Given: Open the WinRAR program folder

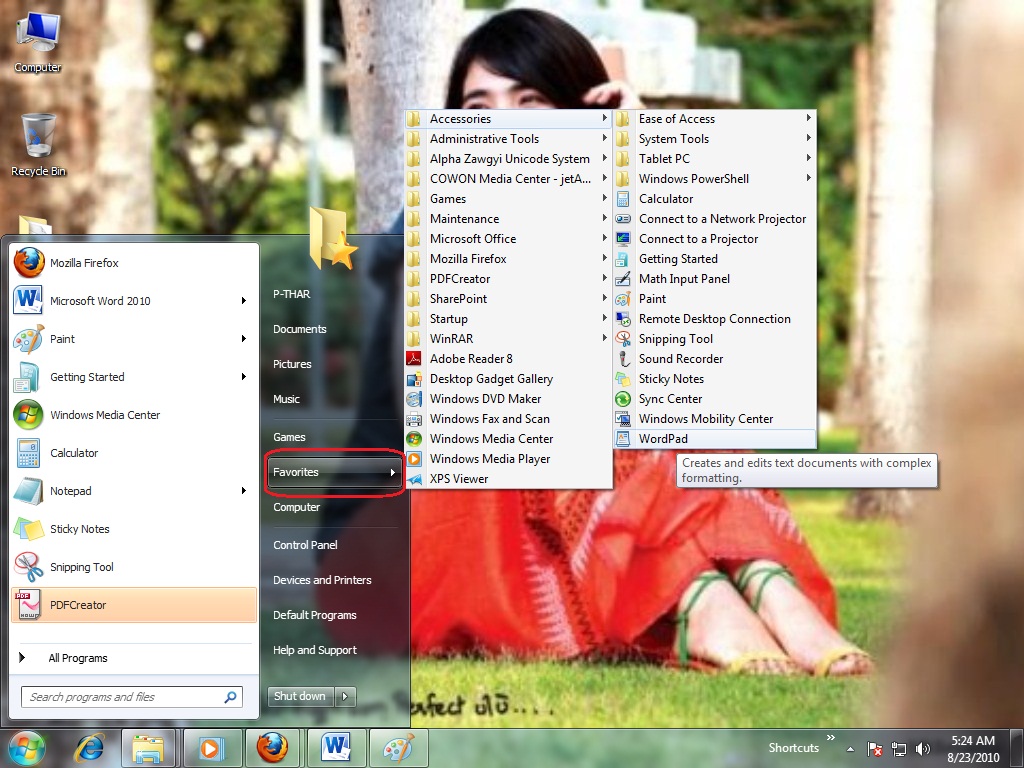Looking at the screenshot, I should click(x=508, y=339).
